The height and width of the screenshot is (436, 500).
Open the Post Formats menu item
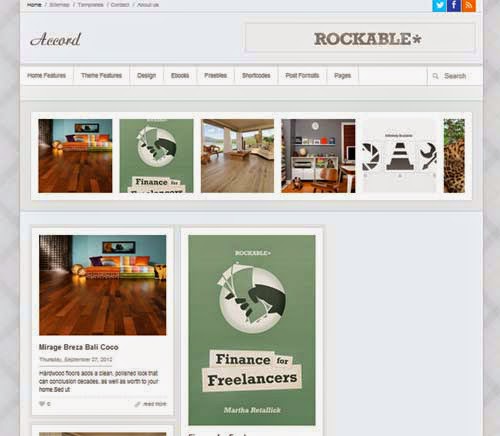tap(302, 75)
